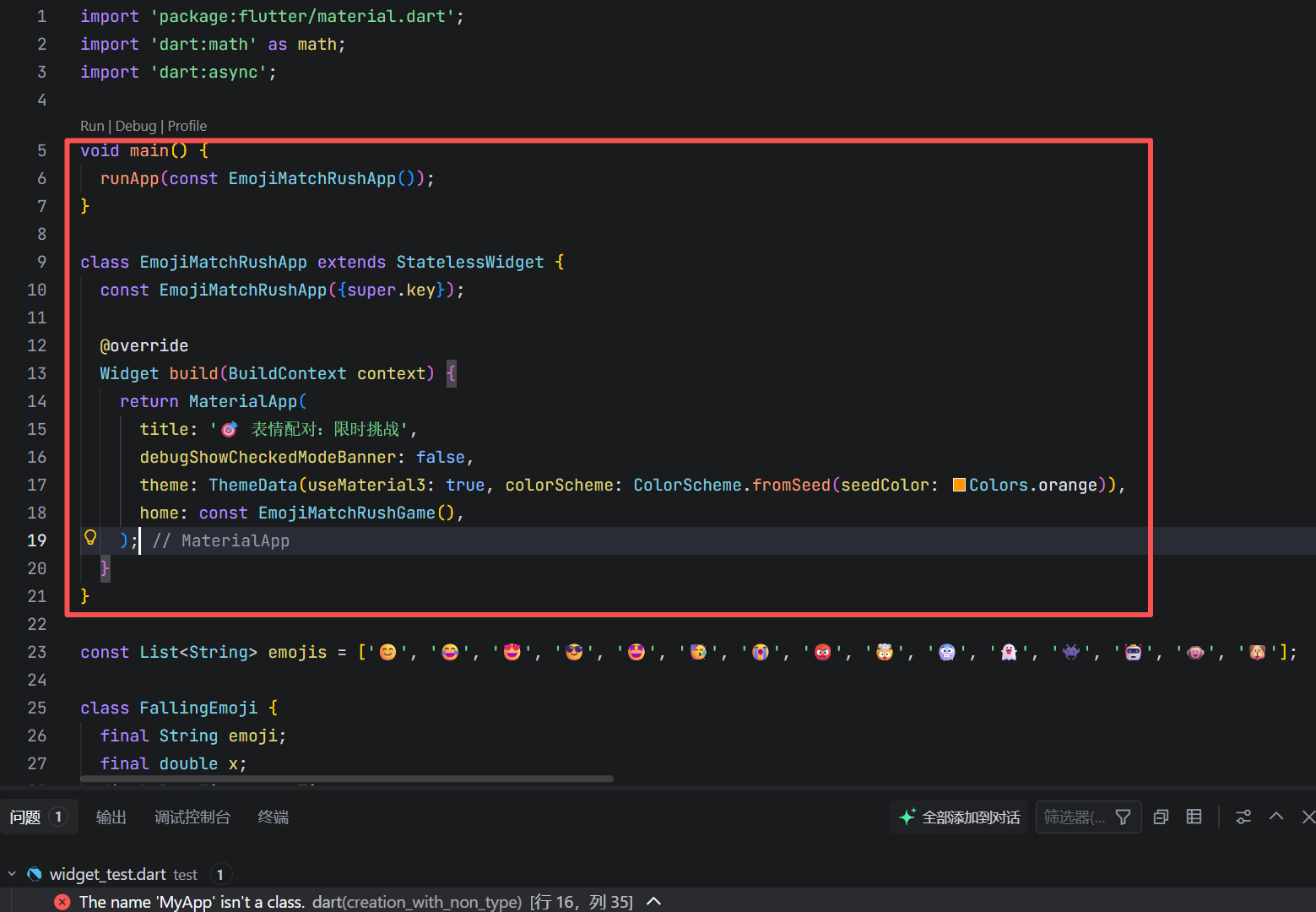Click 'package:flutter/material.dart' import string

(x=302, y=16)
